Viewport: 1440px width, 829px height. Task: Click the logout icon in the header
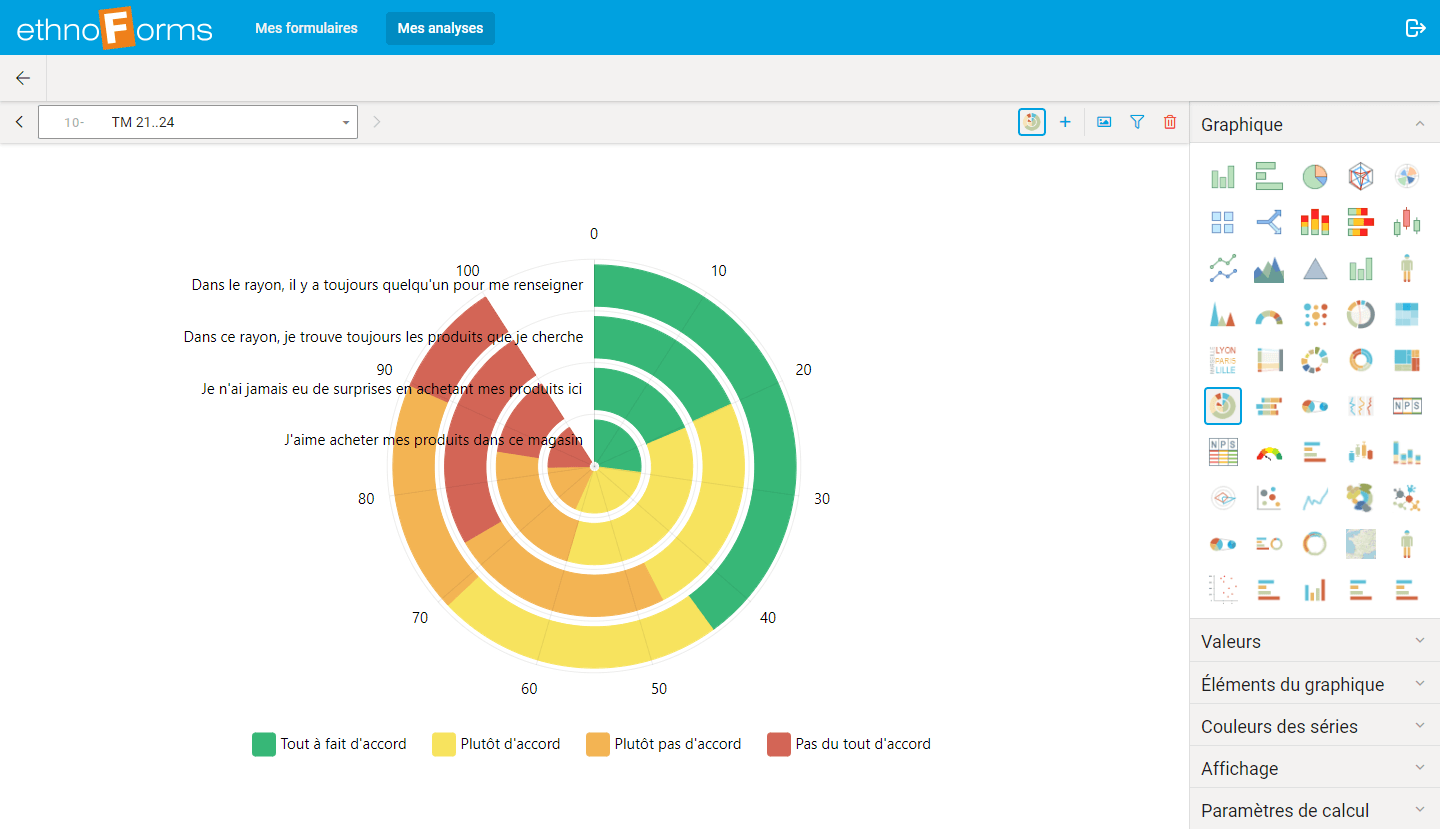1415,28
